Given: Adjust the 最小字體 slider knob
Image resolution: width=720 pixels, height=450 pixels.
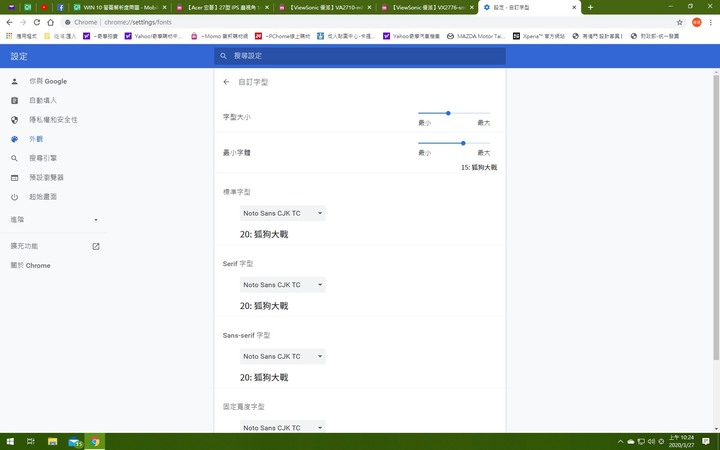Looking at the screenshot, I should [463, 143].
